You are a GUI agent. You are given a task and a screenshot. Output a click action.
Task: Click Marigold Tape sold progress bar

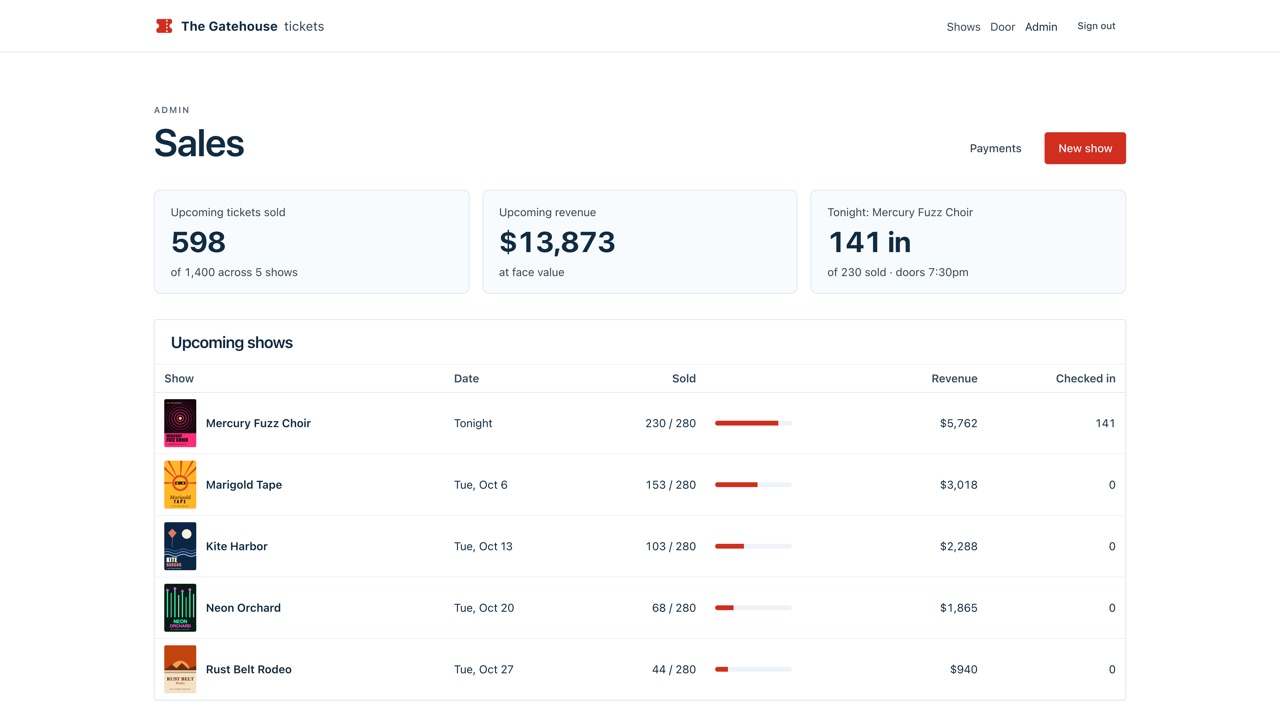click(x=753, y=485)
